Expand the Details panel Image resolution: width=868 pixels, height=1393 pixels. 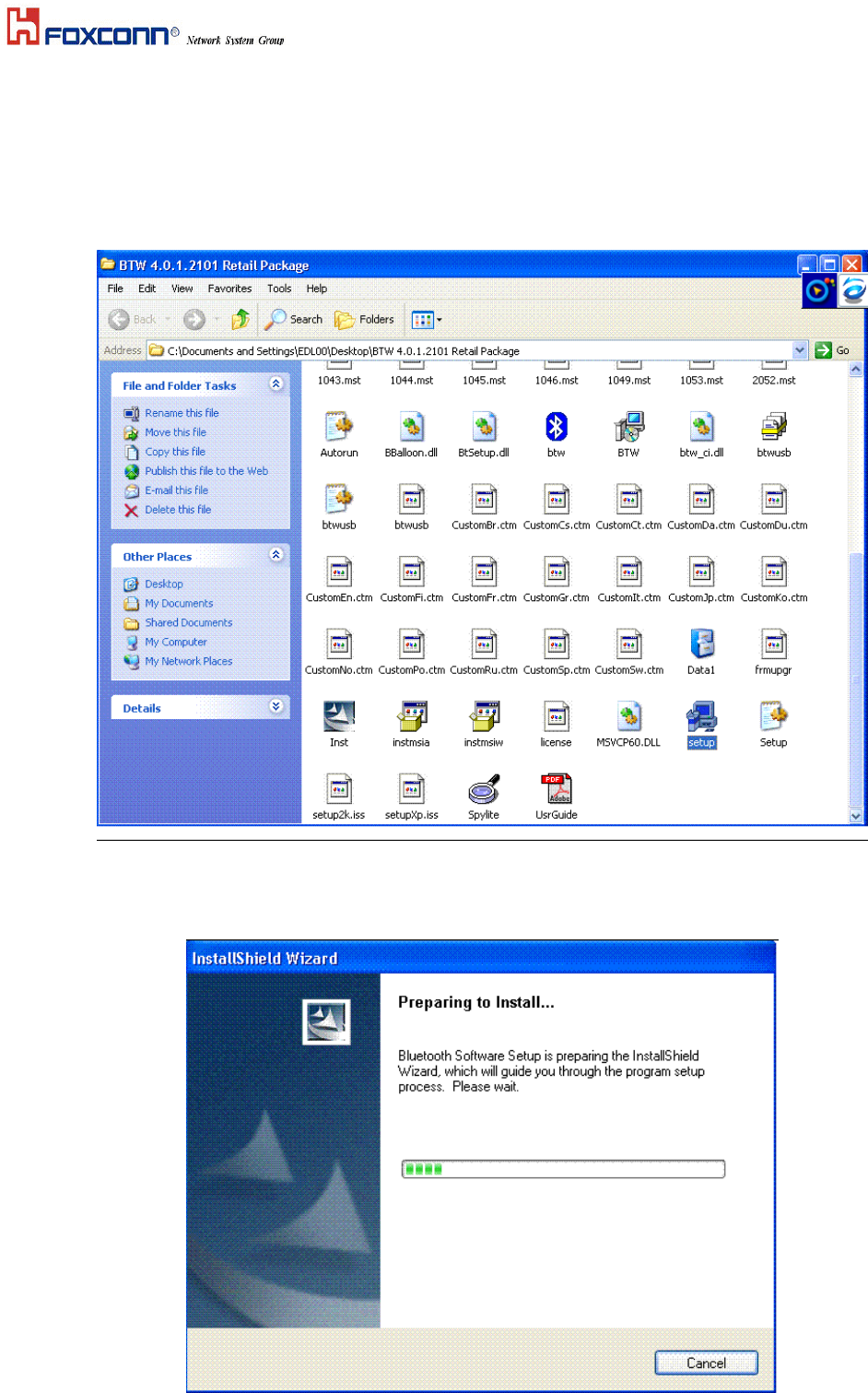(x=276, y=706)
